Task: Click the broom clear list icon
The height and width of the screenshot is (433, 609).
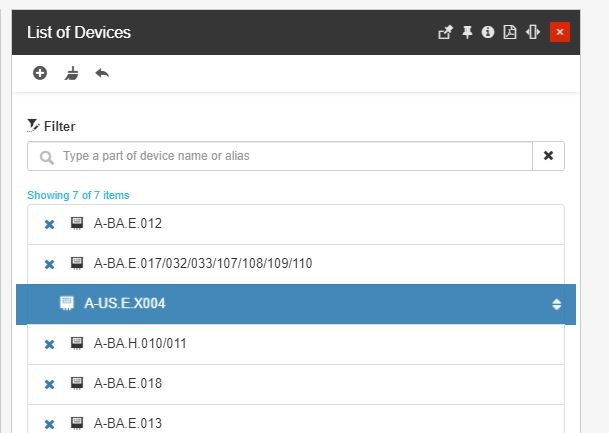Action: [x=71, y=73]
